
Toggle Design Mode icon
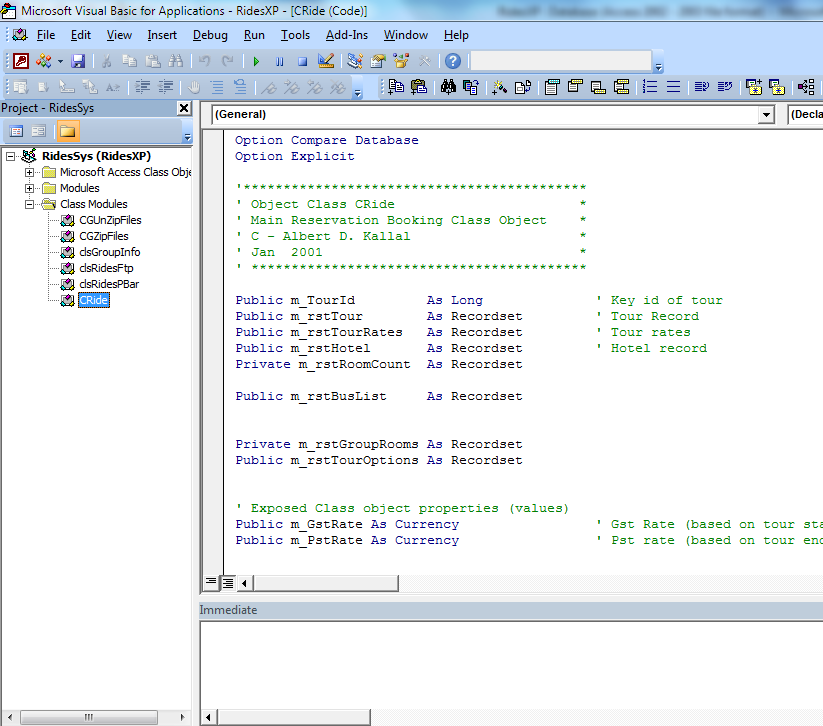click(326, 61)
